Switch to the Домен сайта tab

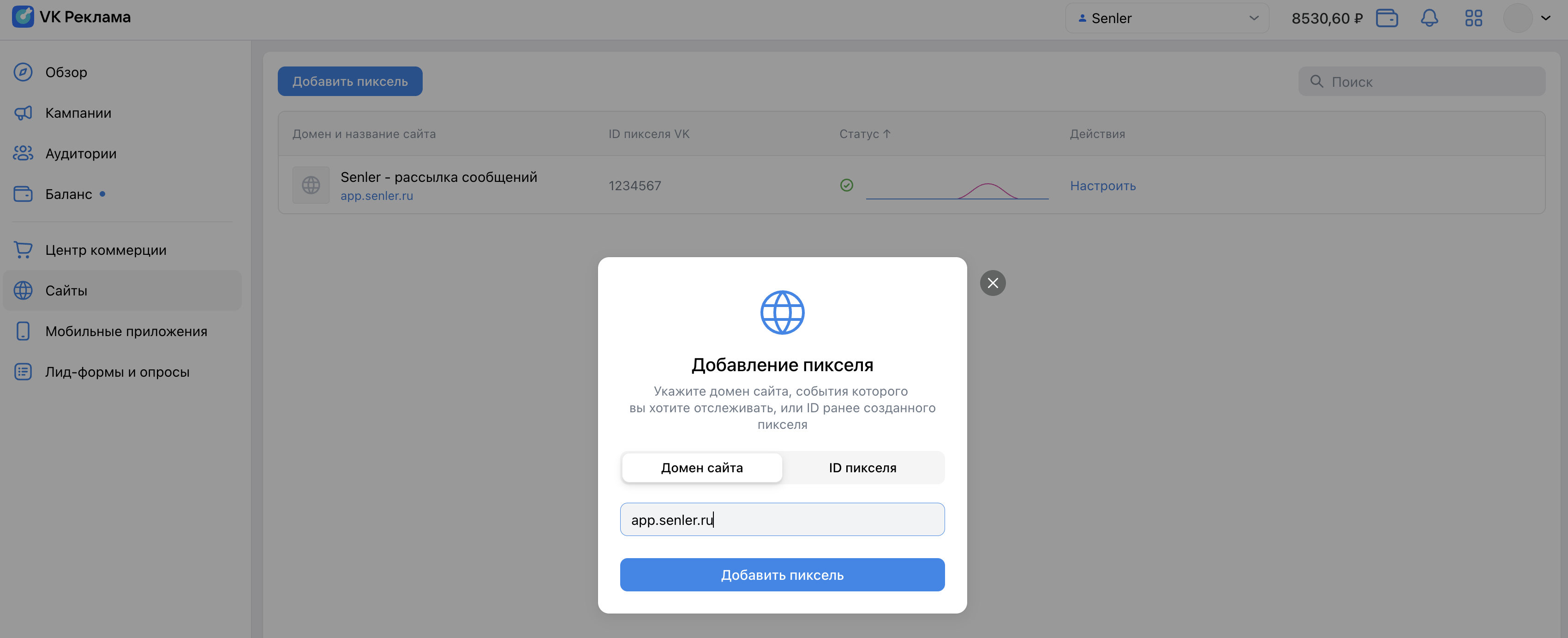pos(702,468)
